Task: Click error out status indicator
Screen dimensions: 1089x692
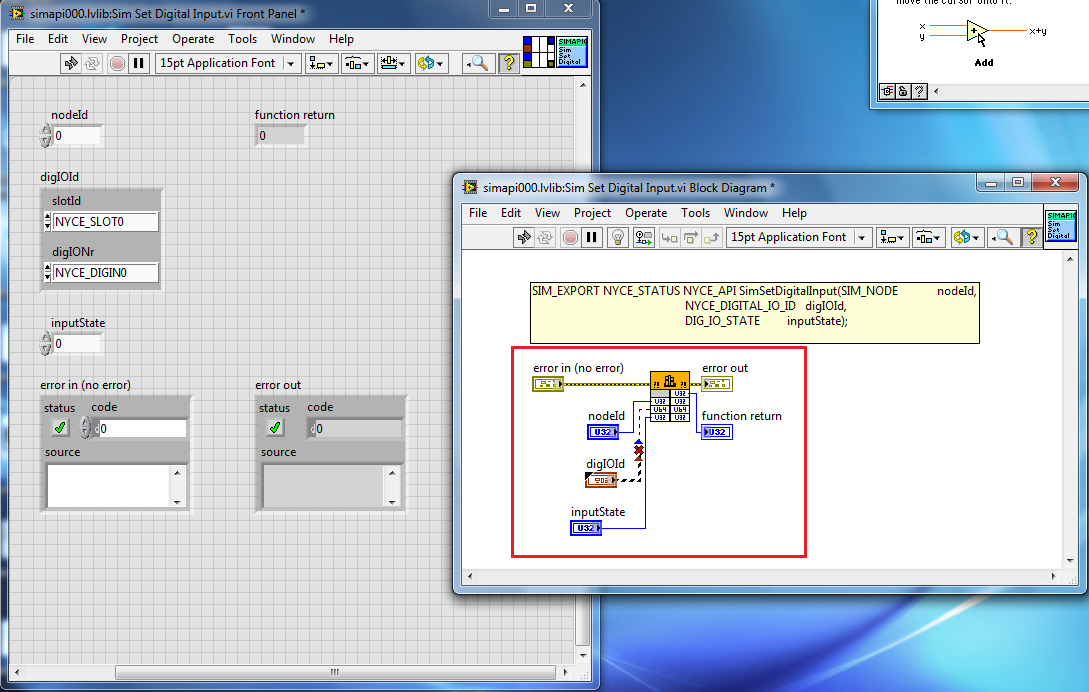Action: click(275, 428)
